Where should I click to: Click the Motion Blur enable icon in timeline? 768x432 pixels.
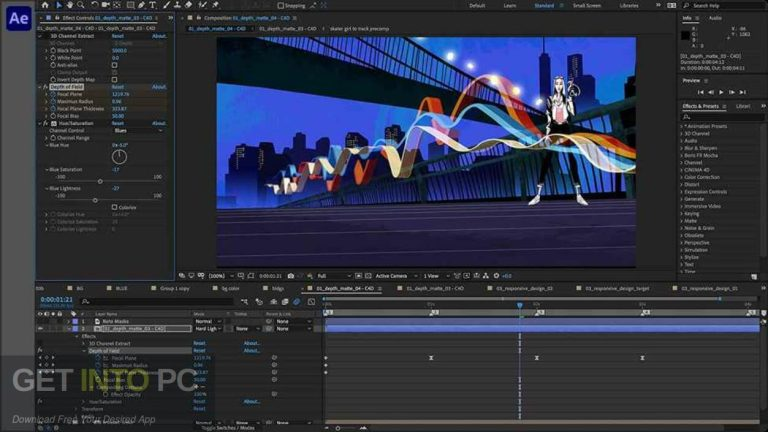pyautogui.click(x=296, y=302)
